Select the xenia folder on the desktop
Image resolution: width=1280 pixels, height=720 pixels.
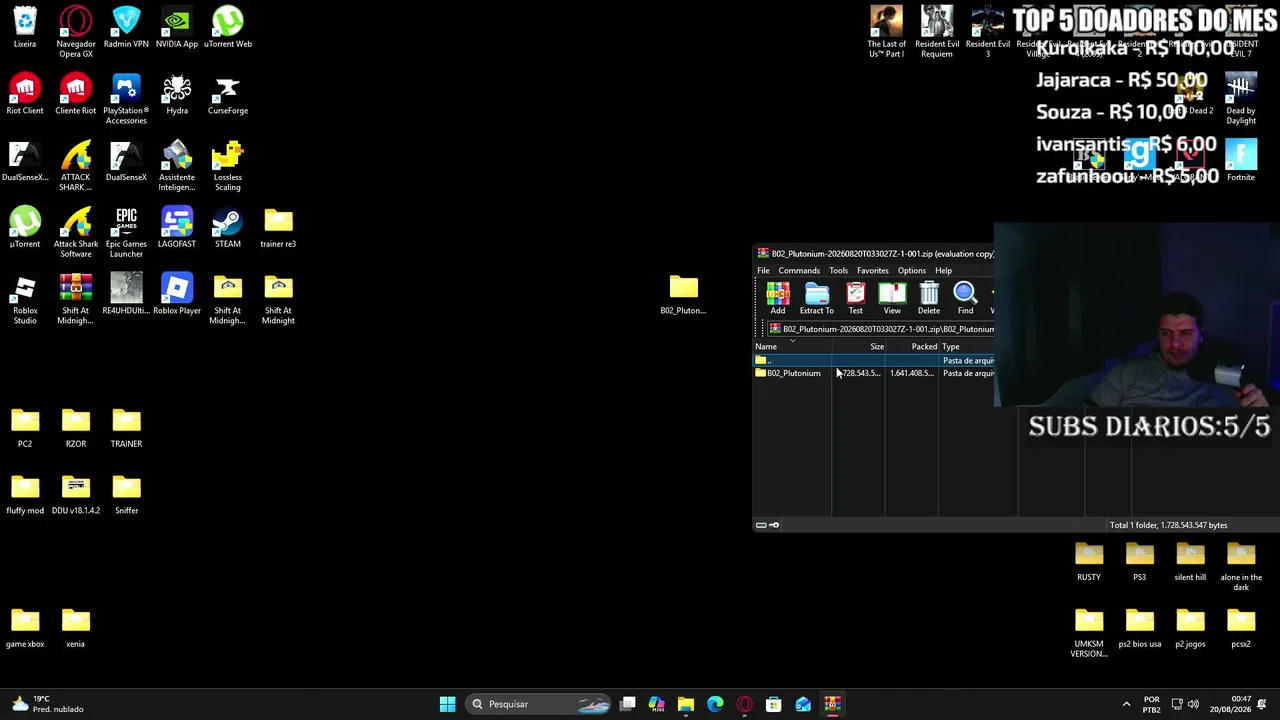76,628
